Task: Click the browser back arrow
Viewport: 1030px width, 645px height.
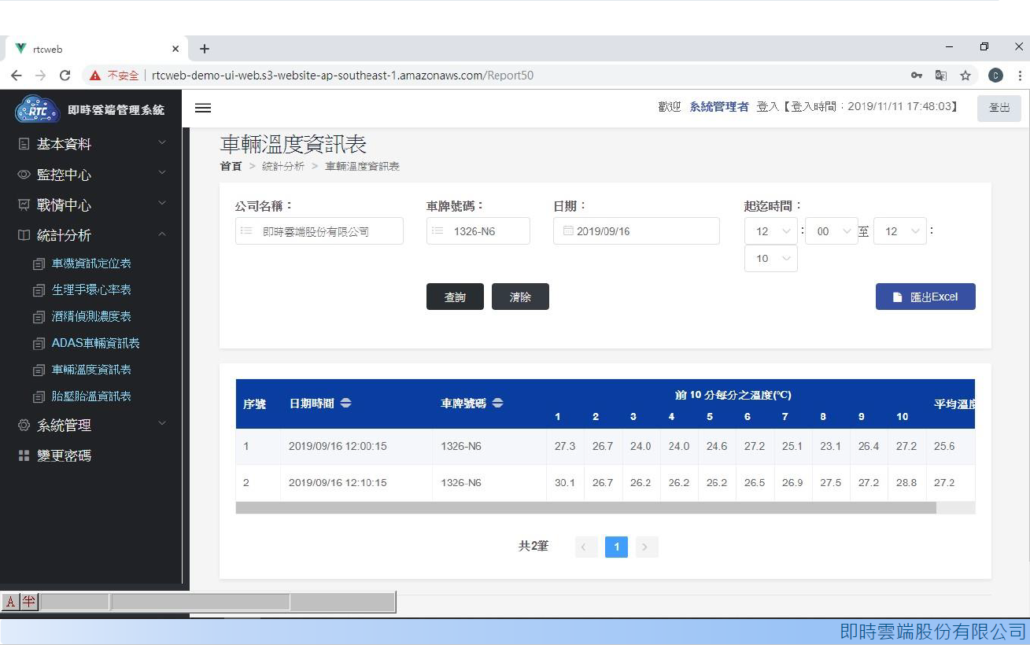Action: click(16, 76)
